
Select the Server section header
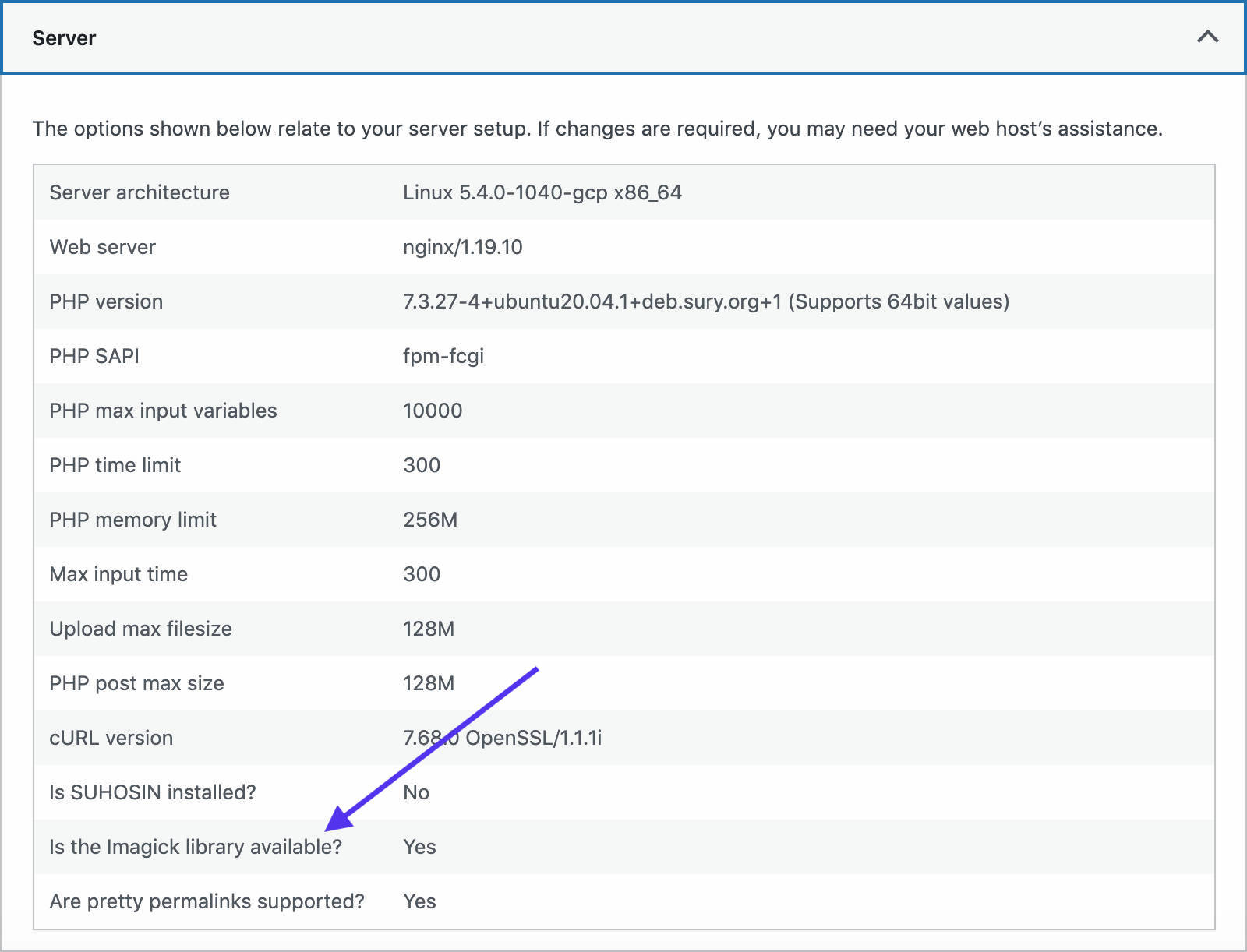(x=64, y=37)
